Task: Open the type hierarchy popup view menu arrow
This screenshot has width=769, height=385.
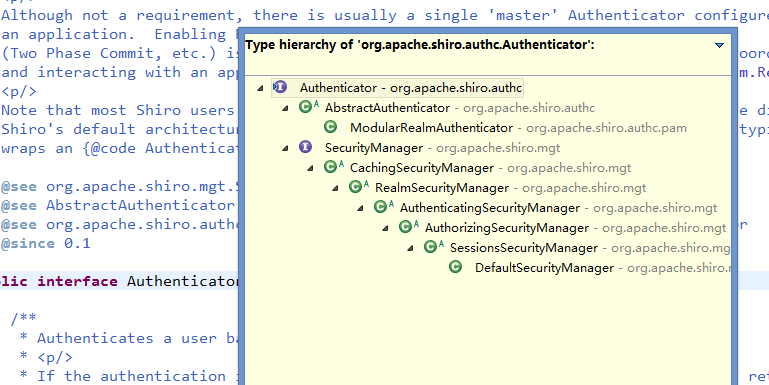Action: [719, 46]
